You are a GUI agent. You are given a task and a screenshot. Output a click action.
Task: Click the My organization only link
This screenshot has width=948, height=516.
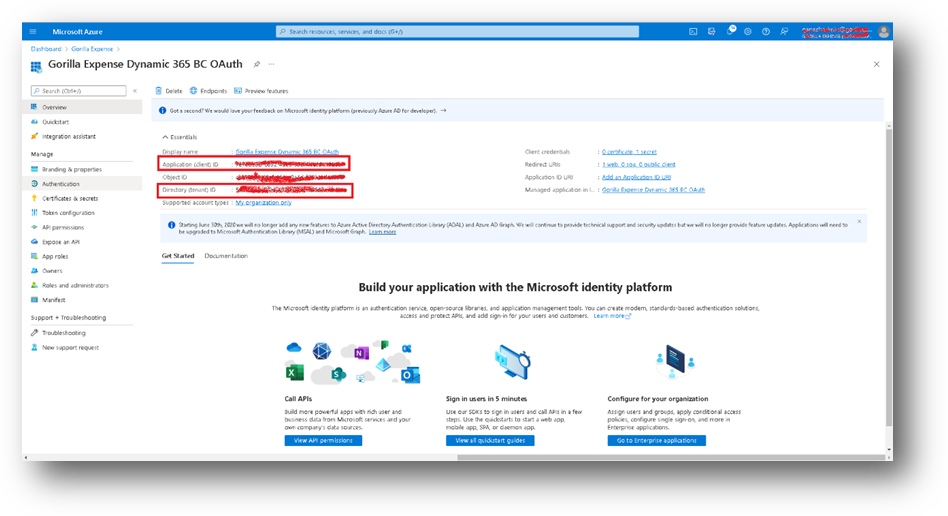click(264, 203)
